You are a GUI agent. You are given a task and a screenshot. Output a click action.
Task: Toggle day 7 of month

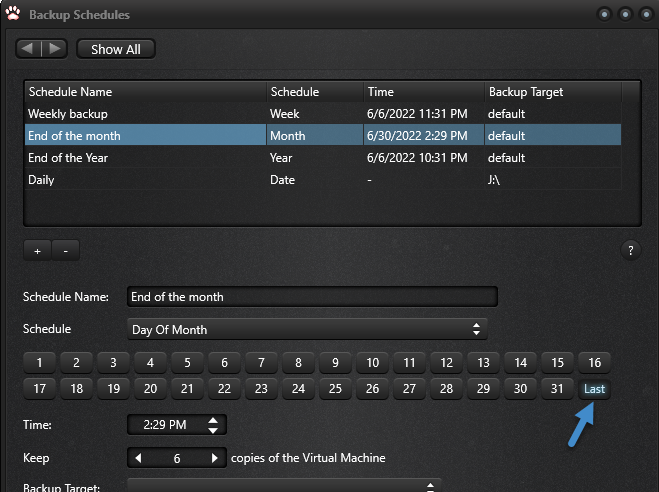coord(261,363)
